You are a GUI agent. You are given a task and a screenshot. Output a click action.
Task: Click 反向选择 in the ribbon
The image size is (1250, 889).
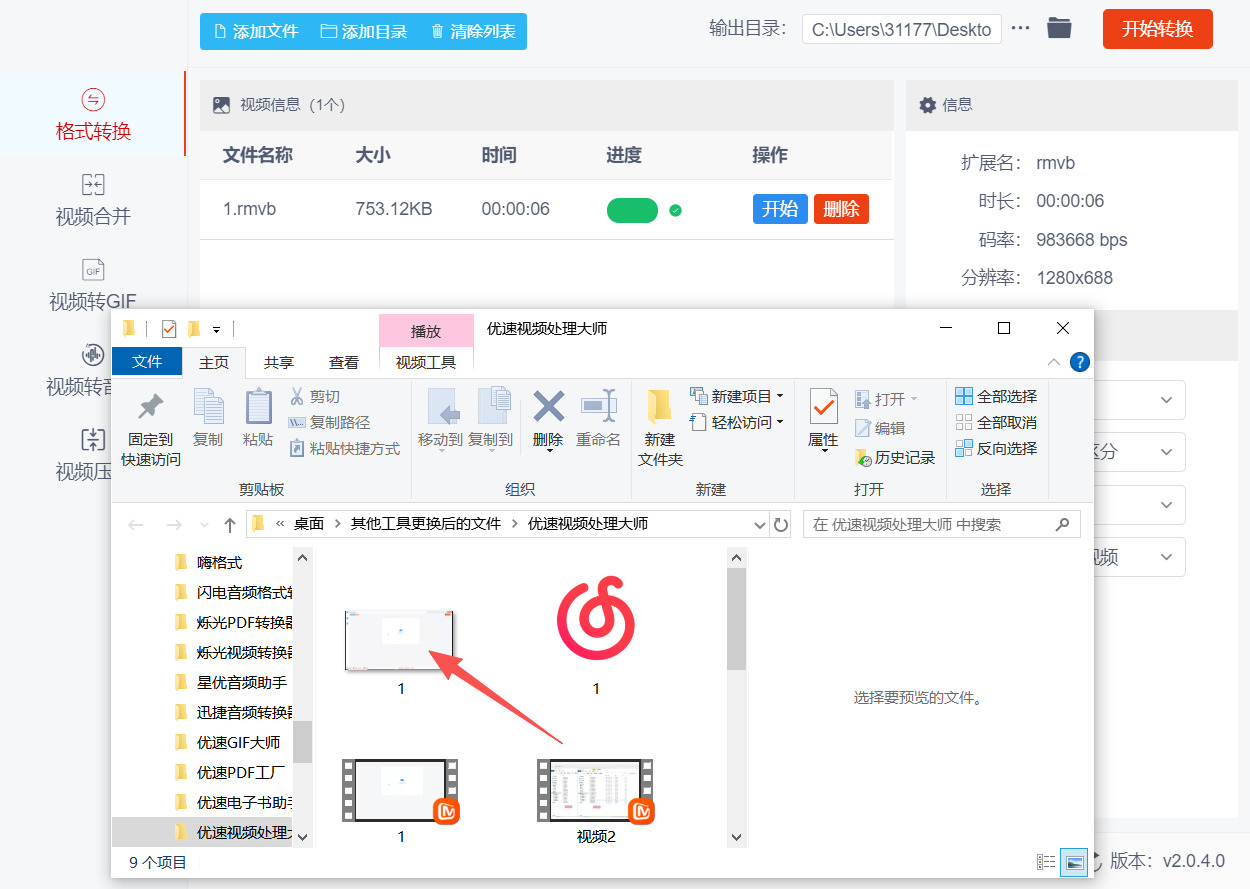pyautogui.click(x=996, y=449)
